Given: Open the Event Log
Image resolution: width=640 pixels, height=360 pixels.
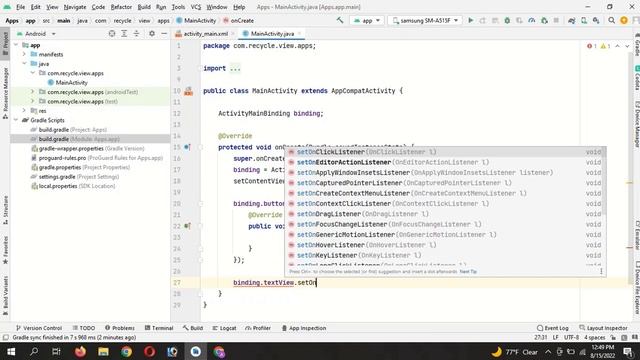Looking at the screenshot, I should click(553, 328).
